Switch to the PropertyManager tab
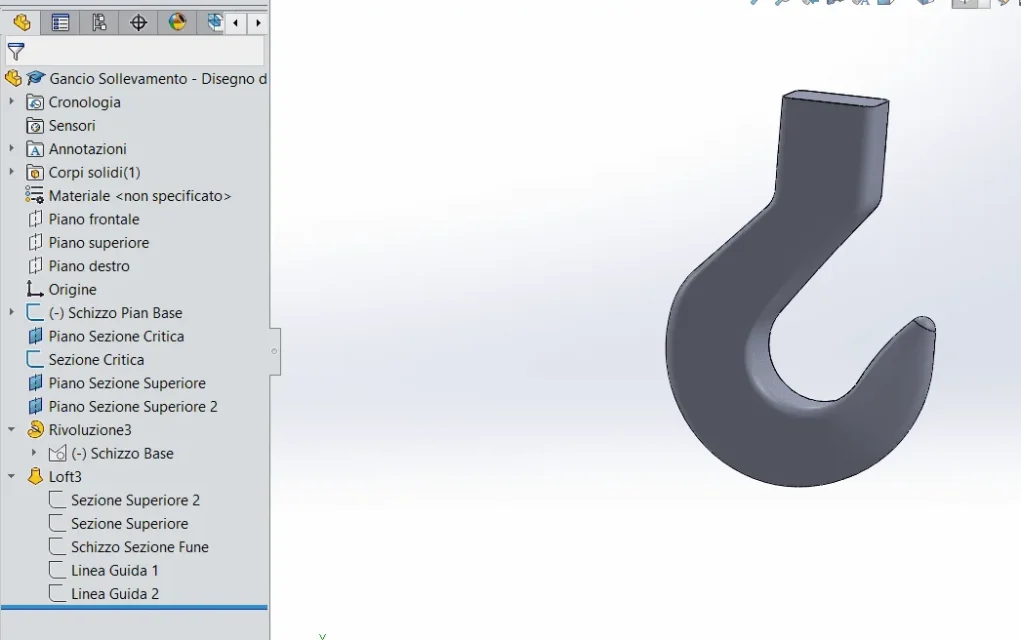 (x=60, y=23)
